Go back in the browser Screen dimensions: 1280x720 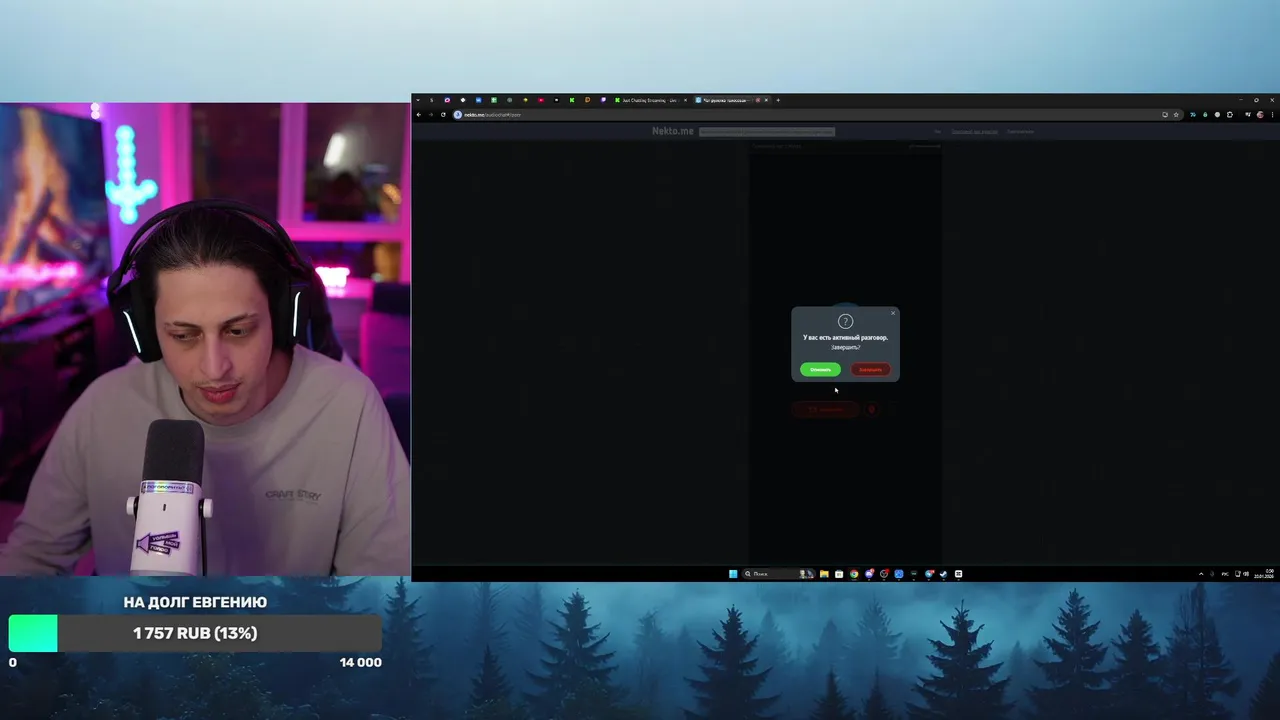click(418, 115)
